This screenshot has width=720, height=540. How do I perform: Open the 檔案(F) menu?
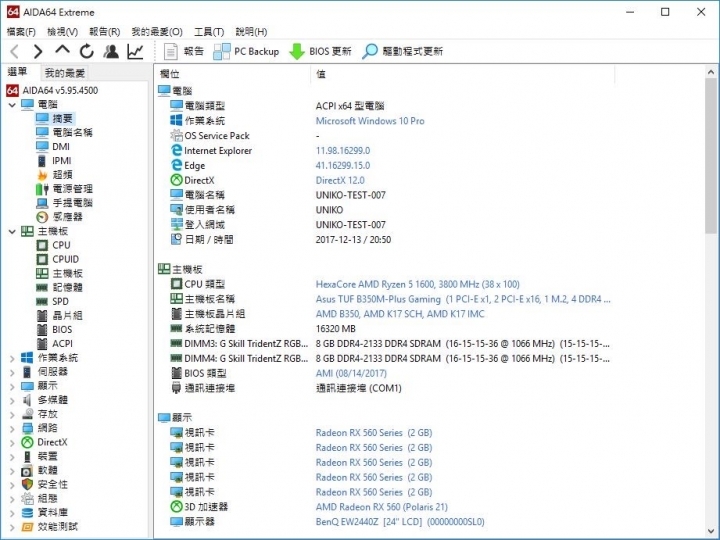click(x=21, y=32)
